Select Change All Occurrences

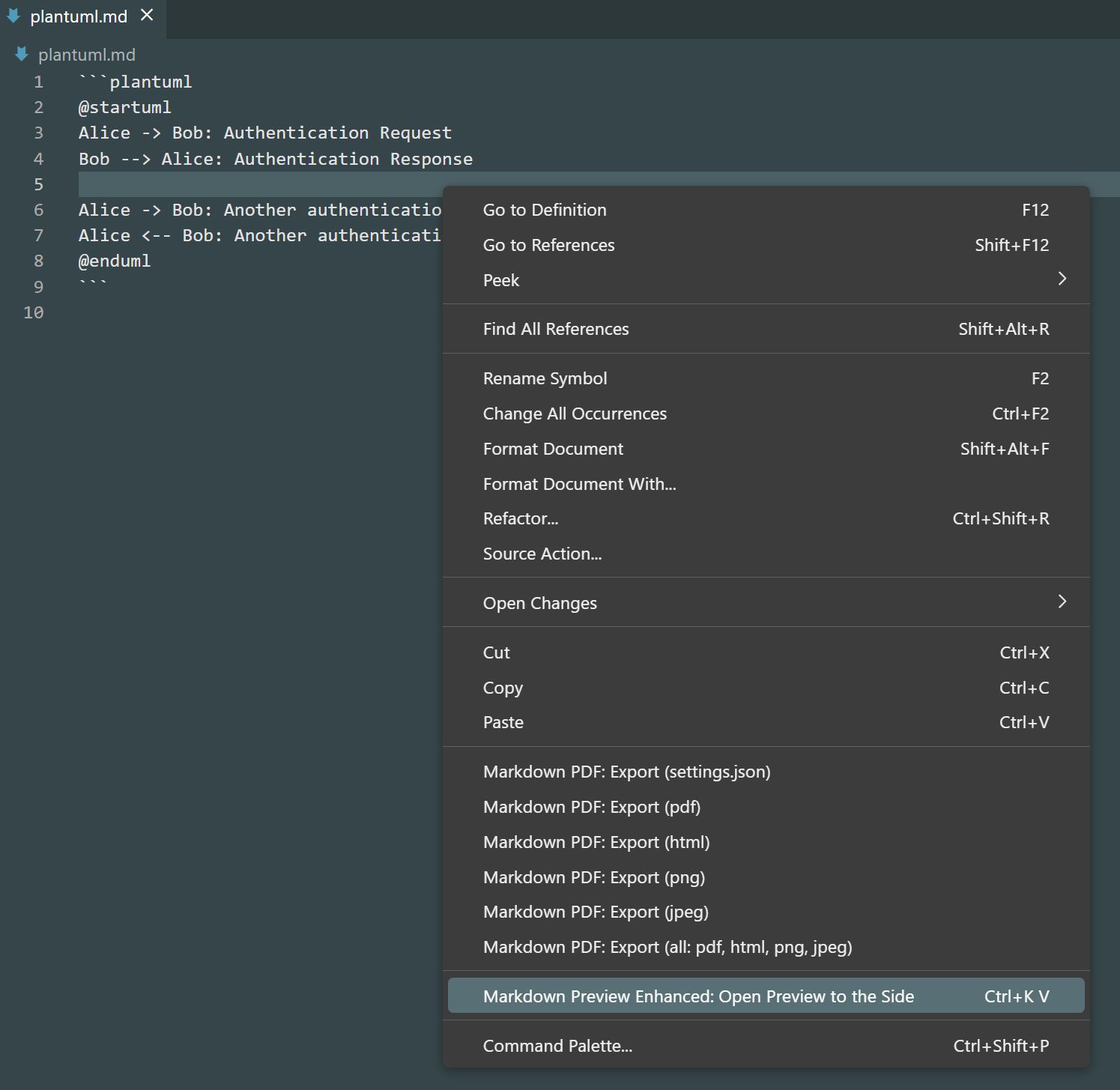[766, 414]
